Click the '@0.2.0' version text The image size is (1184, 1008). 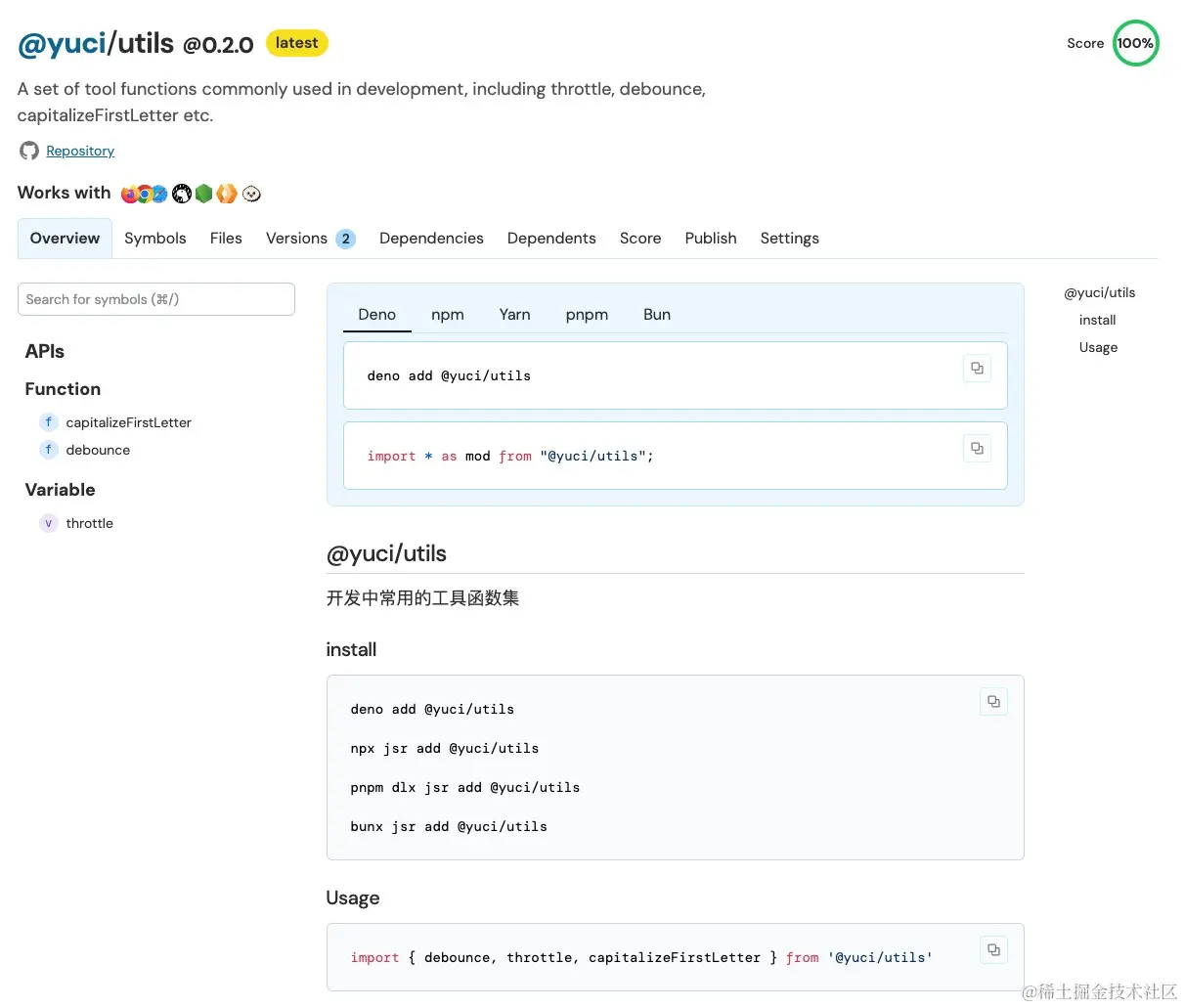coord(218,45)
